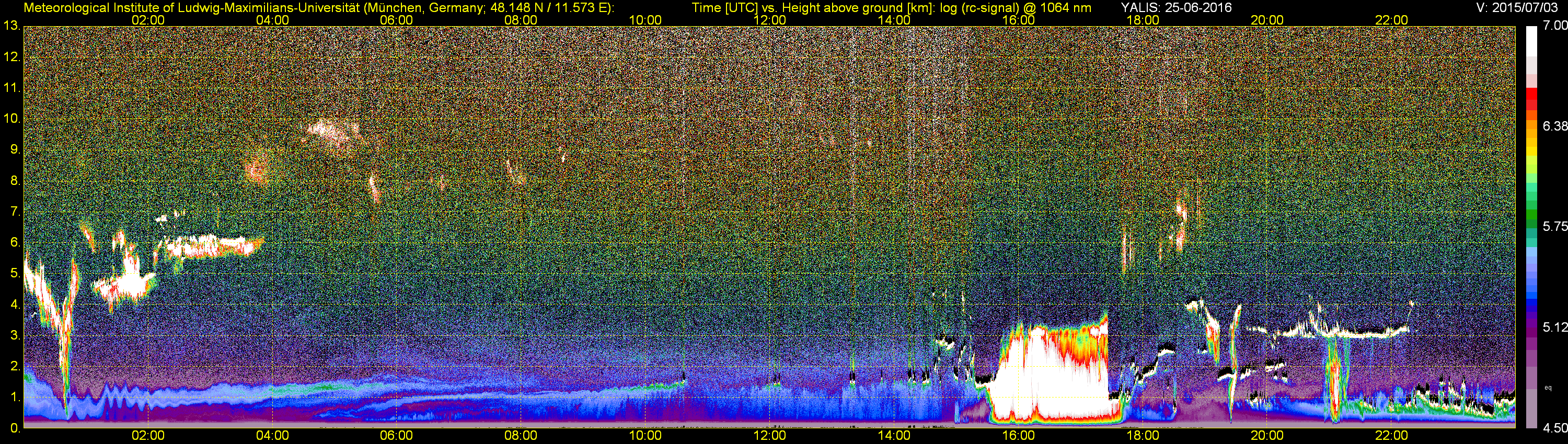
Task: Click the 18:00 label on the bottom time axis
Action: coord(1143,436)
